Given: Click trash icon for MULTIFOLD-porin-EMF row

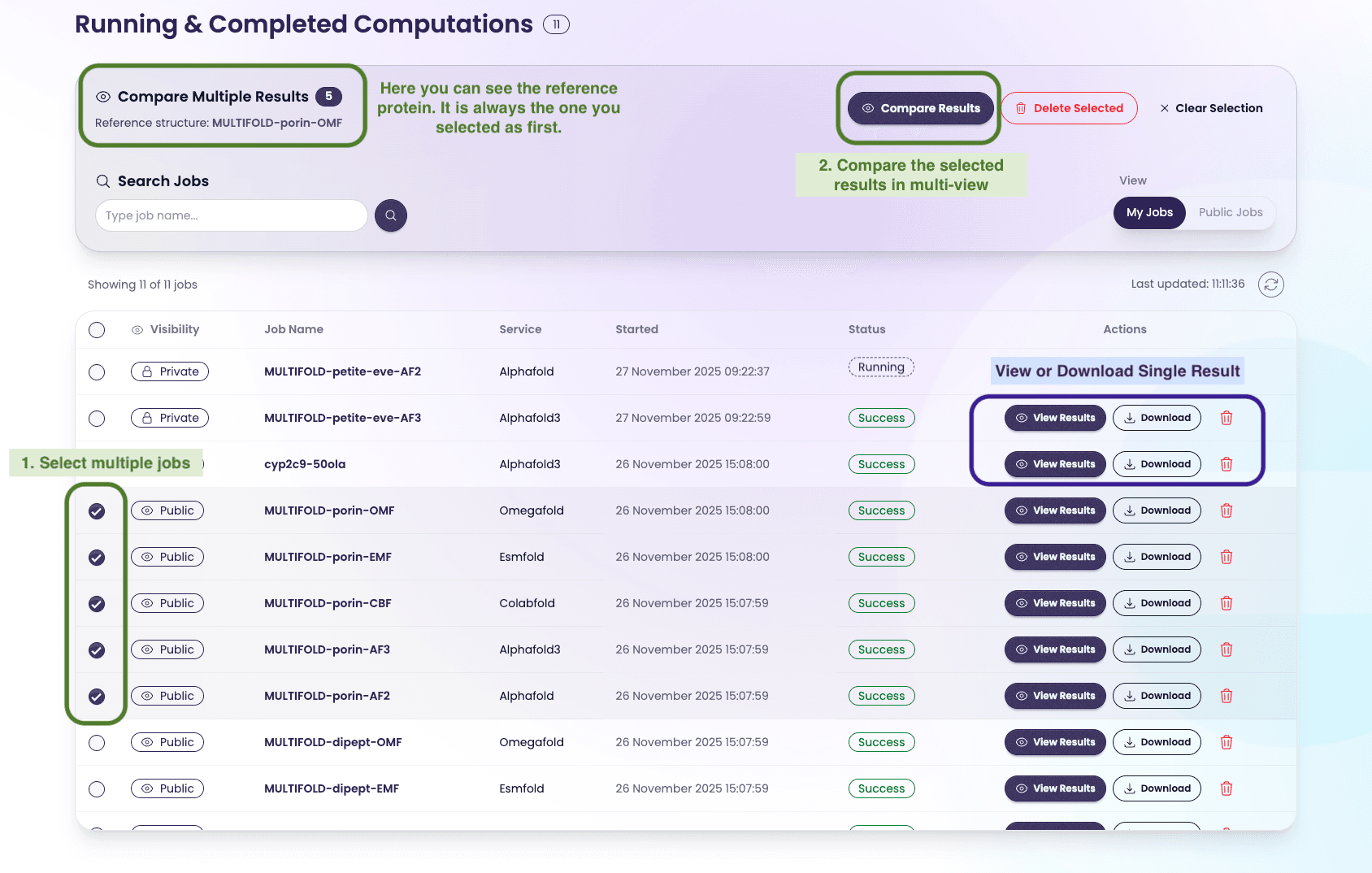Looking at the screenshot, I should click(x=1227, y=557).
